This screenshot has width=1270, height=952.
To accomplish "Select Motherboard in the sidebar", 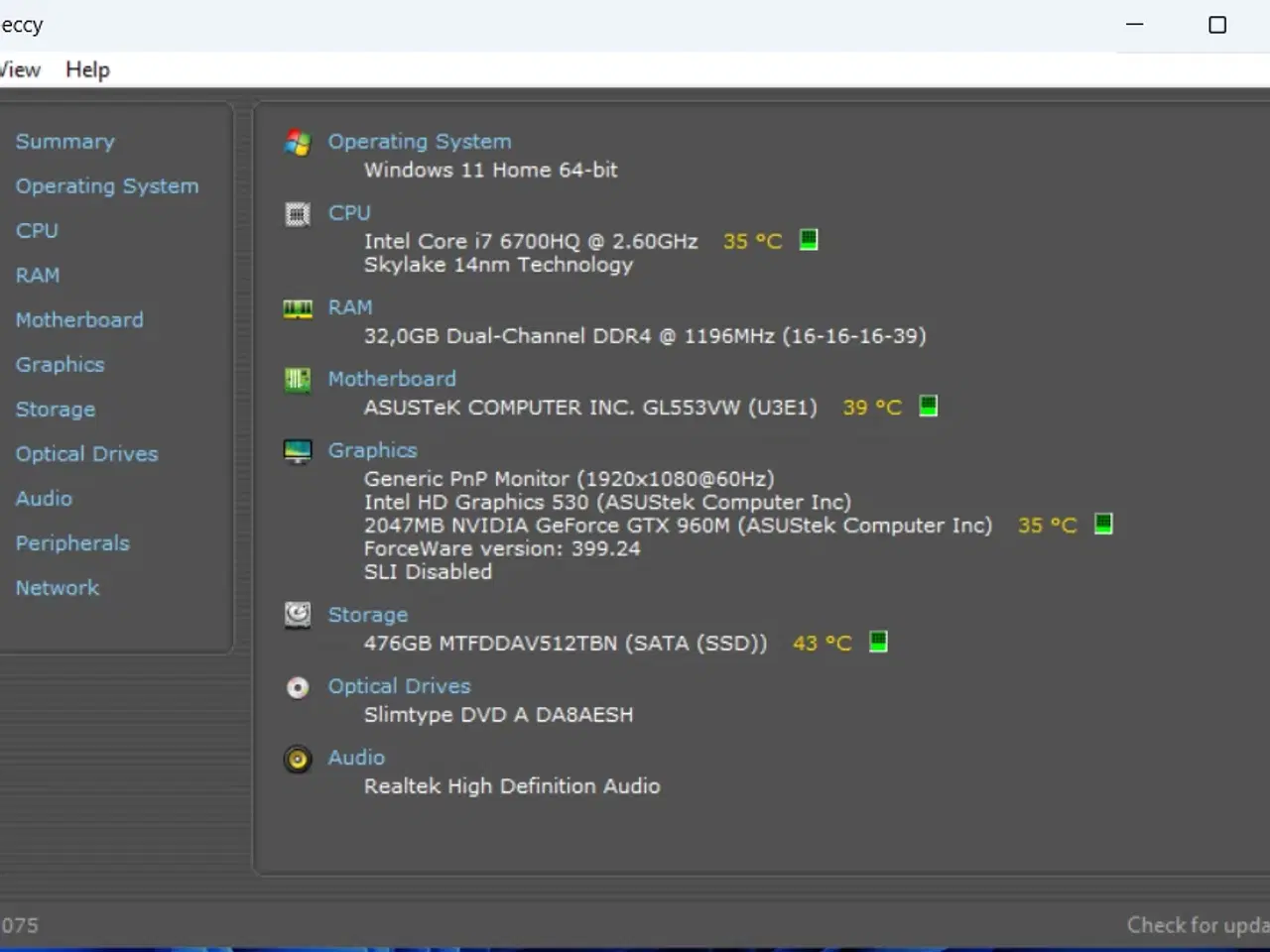I will click(79, 320).
